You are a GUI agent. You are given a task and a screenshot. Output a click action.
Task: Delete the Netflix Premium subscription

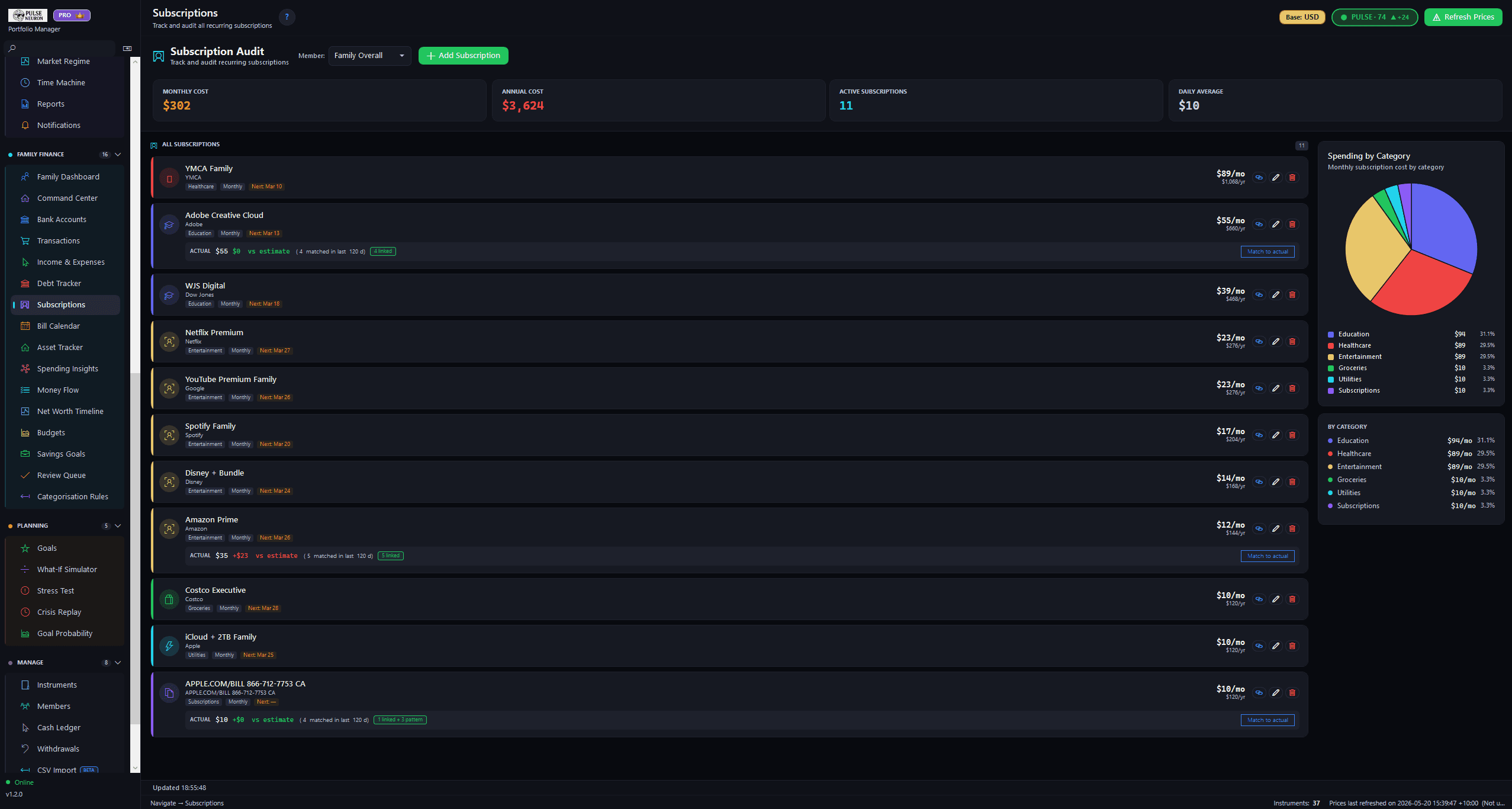pyautogui.click(x=1292, y=342)
